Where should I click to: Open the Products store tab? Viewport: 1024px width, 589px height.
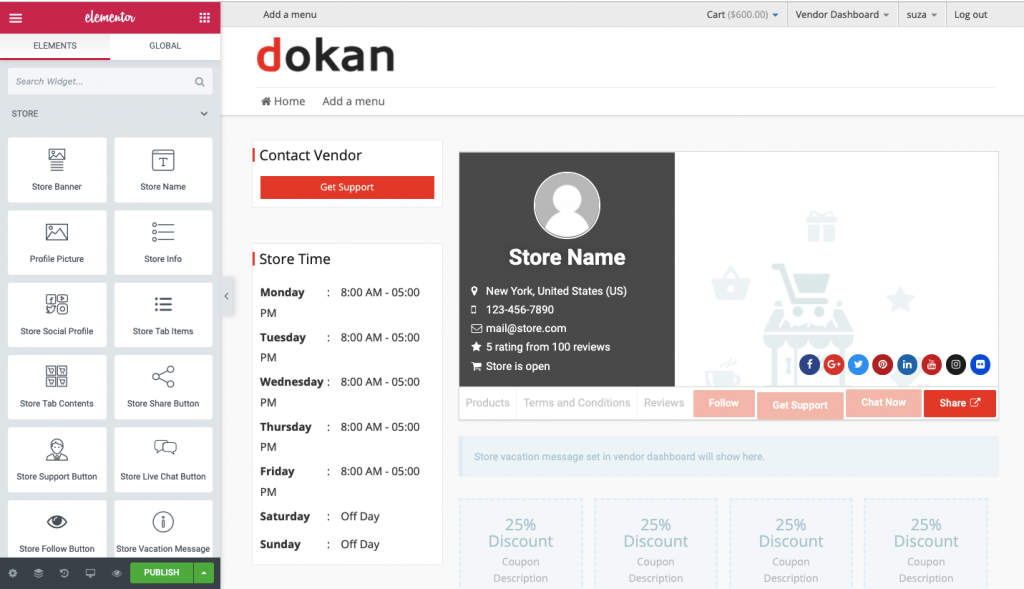[487, 403]
